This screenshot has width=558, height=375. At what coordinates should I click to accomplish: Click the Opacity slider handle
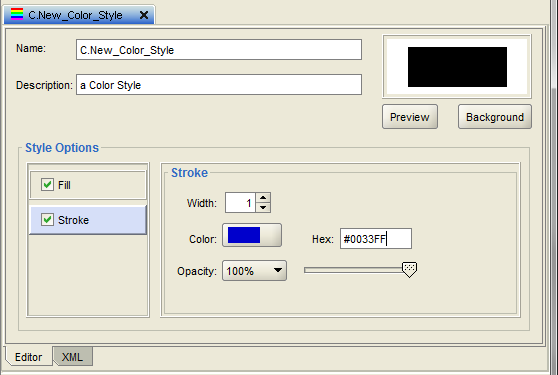tap(409, 270)
